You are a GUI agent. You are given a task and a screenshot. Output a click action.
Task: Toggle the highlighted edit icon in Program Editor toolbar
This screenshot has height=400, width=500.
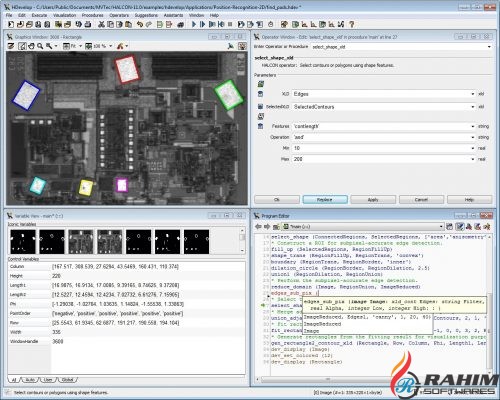pos(460,227)
